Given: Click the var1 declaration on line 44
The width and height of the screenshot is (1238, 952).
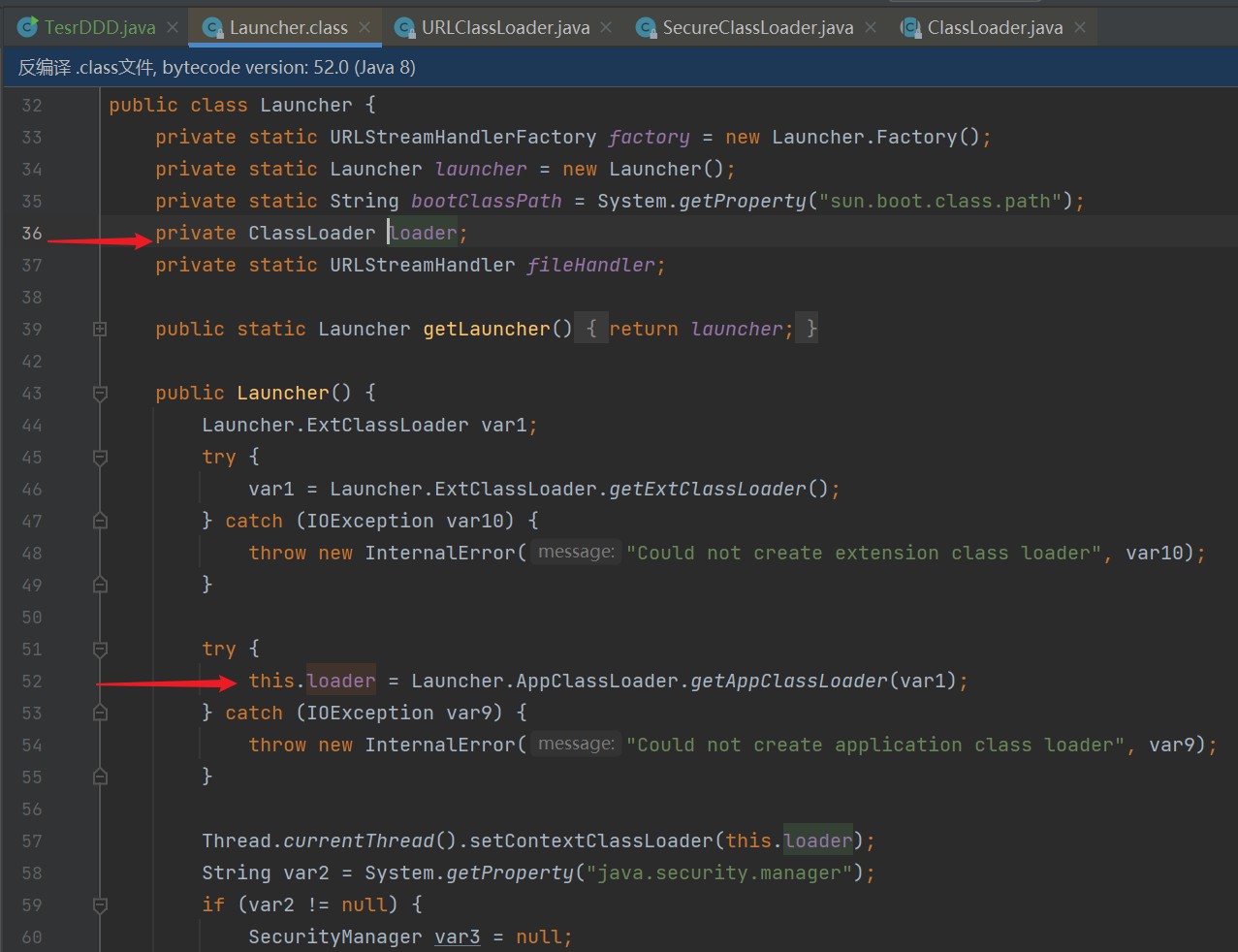Looking at the screenshot, I should [504, 426].
